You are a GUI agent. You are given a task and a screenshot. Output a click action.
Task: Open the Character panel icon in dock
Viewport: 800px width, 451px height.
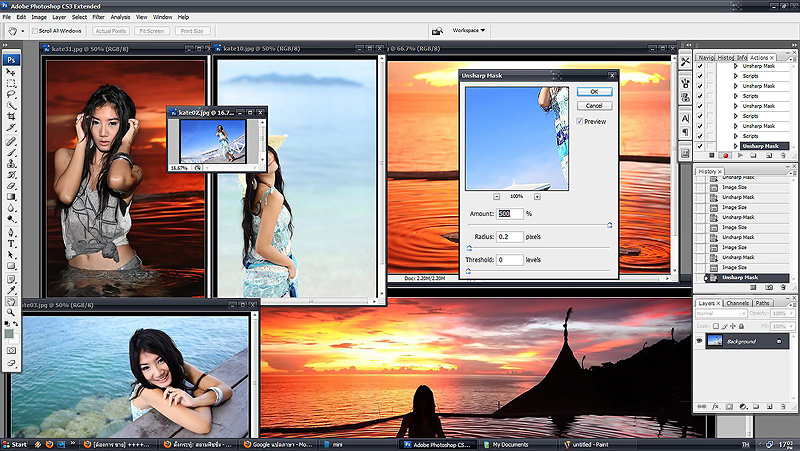coord(685,118)
